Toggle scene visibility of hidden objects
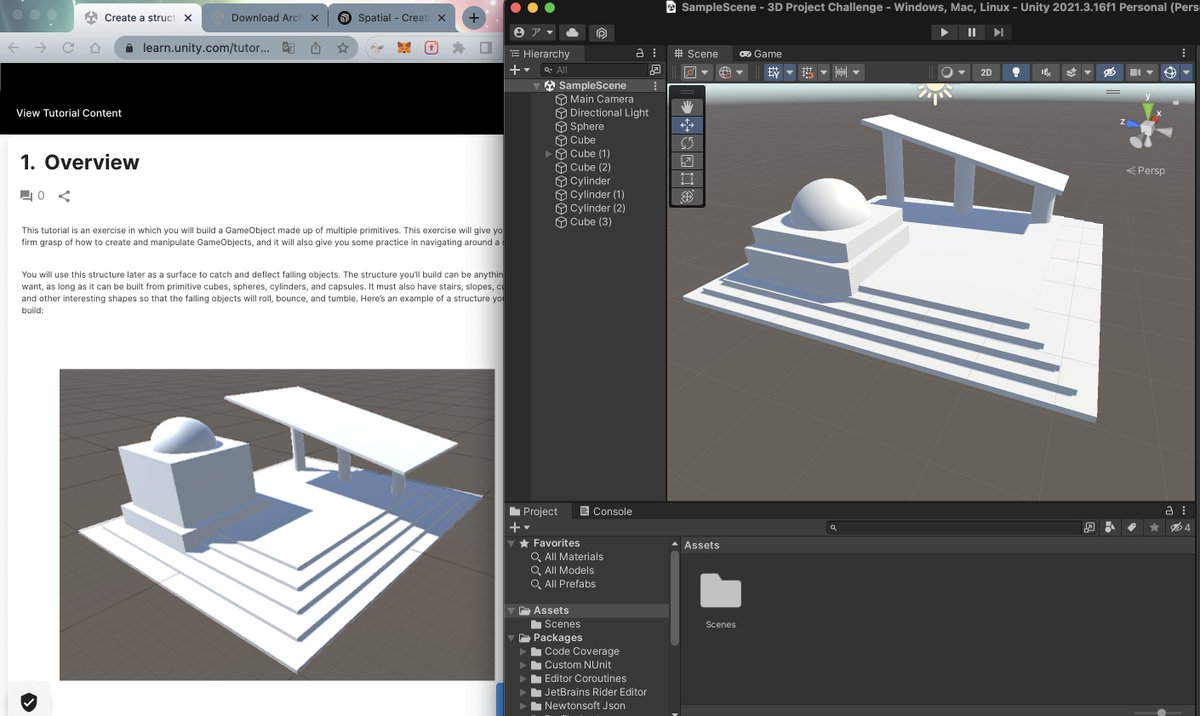 [1108, 72]
